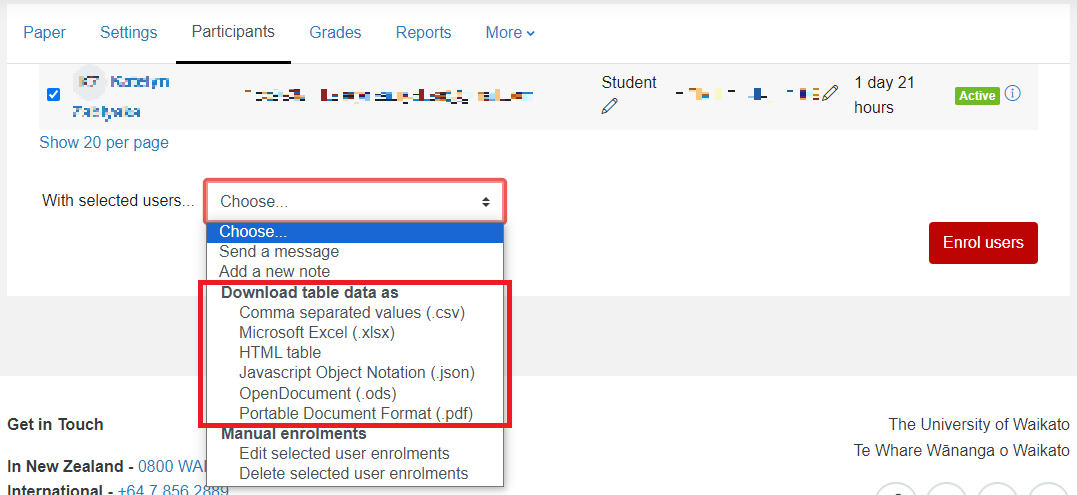Click Show 20 per page link
This screenshot has width=1077, height=495.
[x=104, y=142]
